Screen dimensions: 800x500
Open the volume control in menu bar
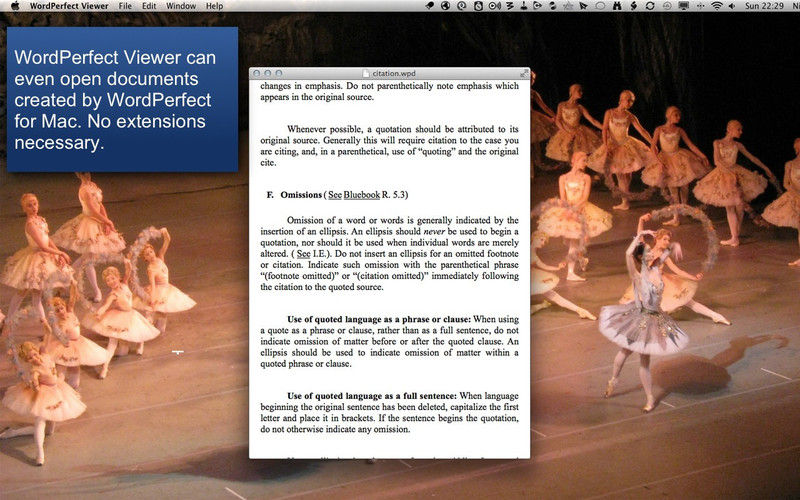coord(732,6)
